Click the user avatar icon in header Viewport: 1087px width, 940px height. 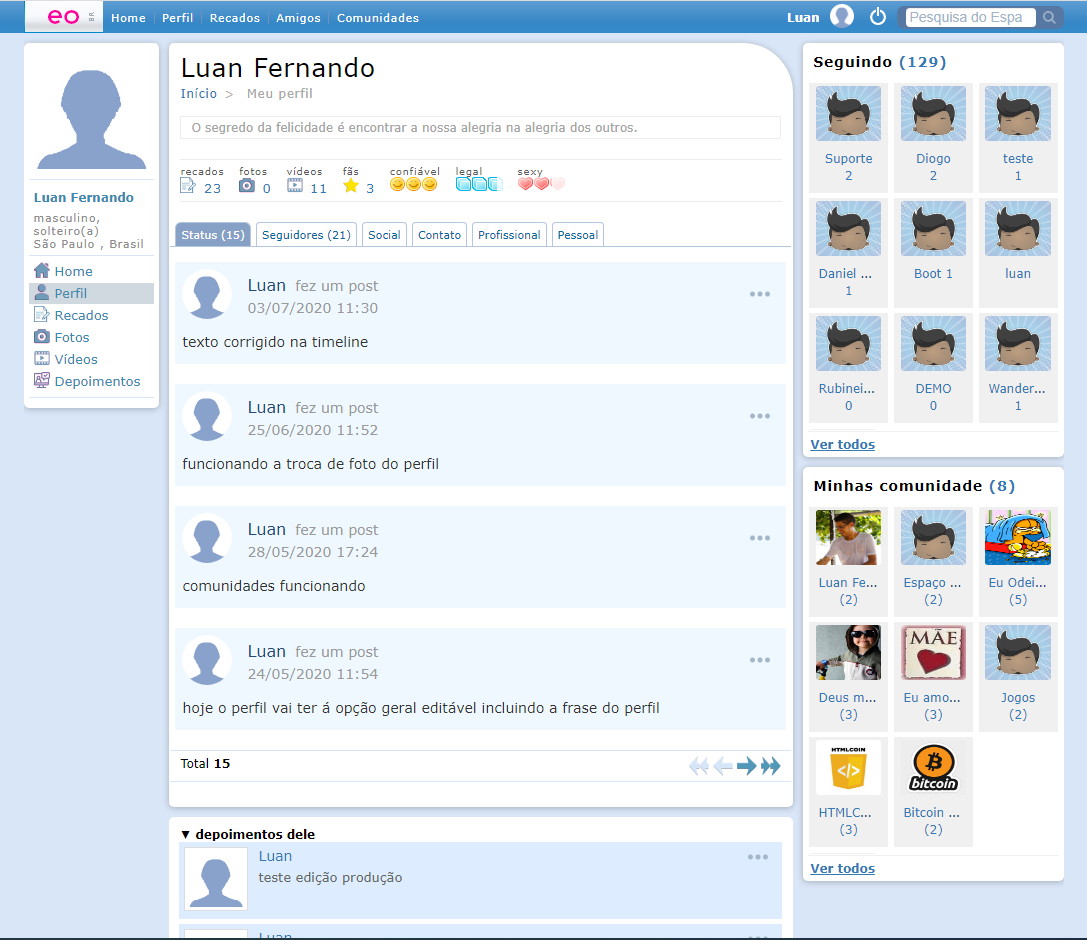click(842, 16)
